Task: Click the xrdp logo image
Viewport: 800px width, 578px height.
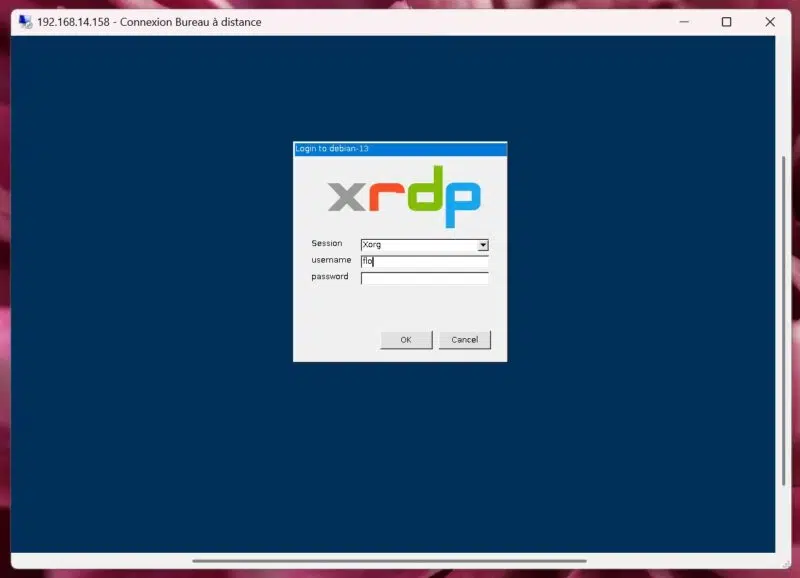Action: (x=404, y=196)
